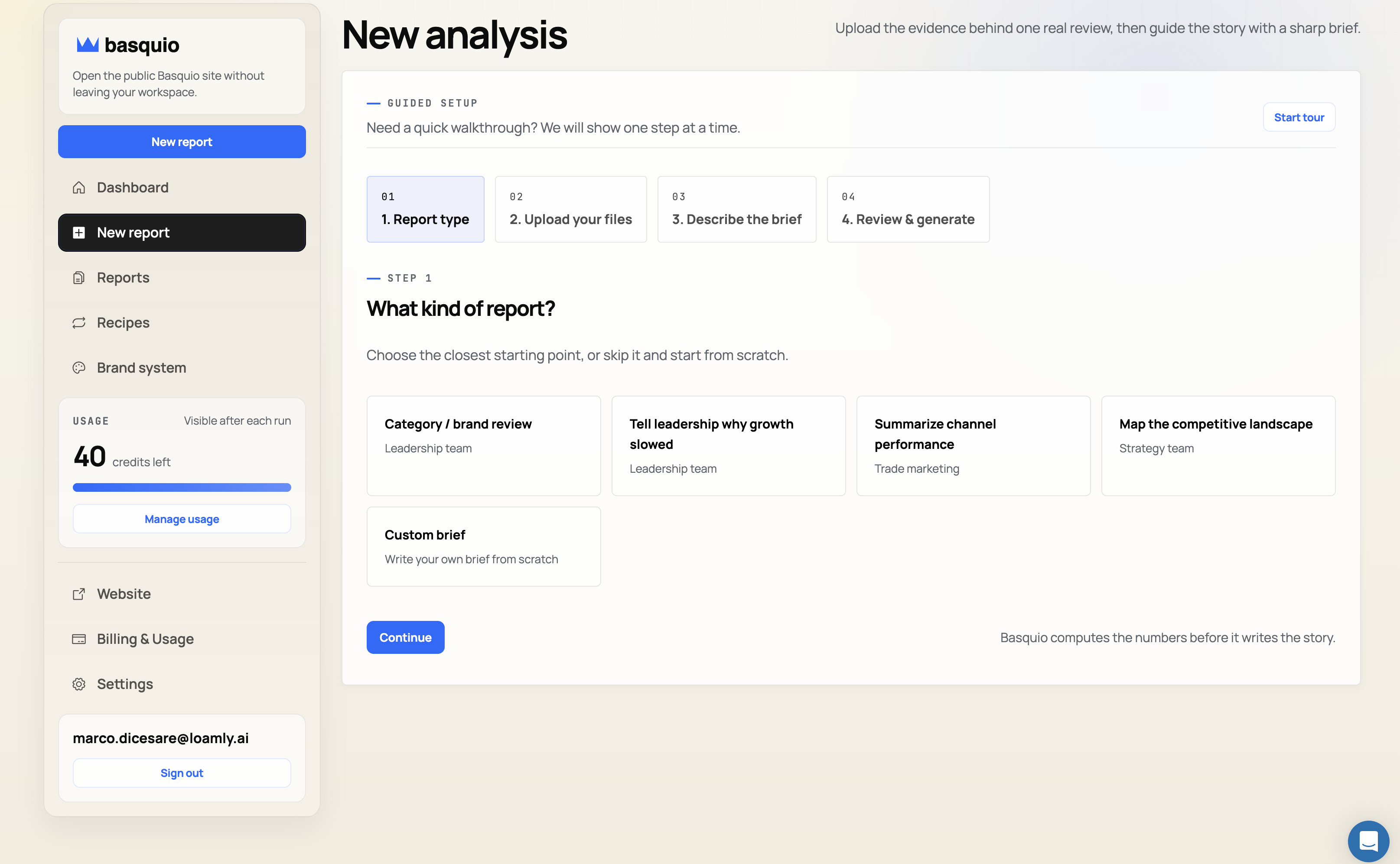The image size is (1400, 864).
Task: Click the Reports document icon
Action: point(79,278)
